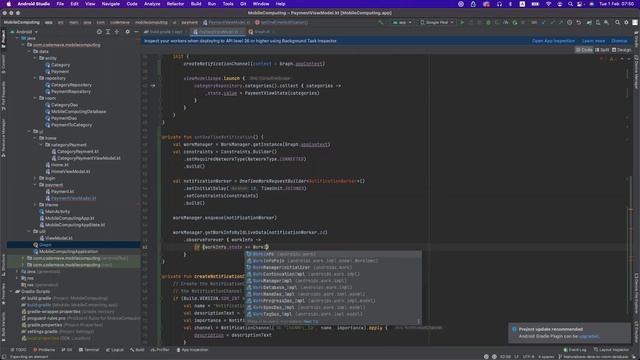Open CategoryRepository in project tree

[71, 85]
